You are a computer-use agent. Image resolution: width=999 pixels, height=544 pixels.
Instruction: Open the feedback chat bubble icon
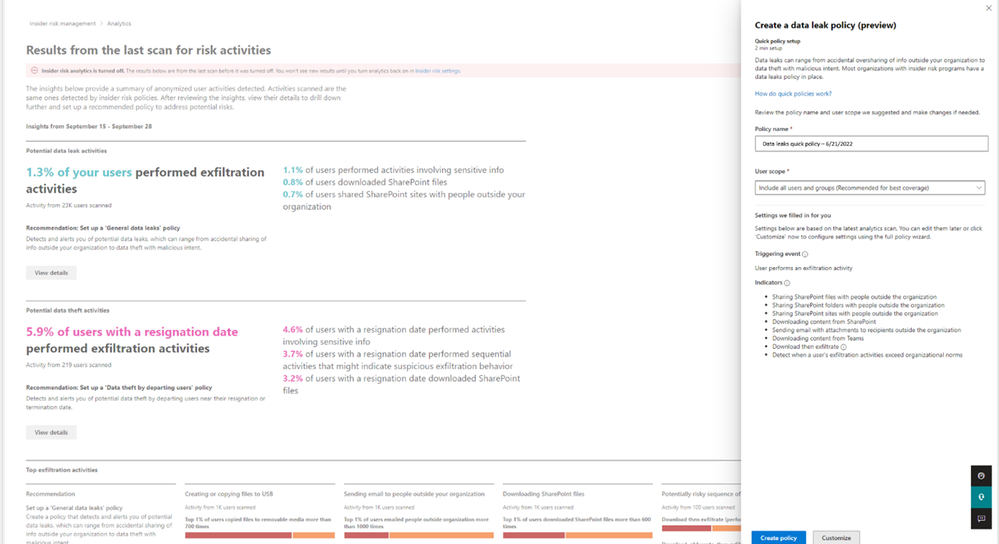981,519
